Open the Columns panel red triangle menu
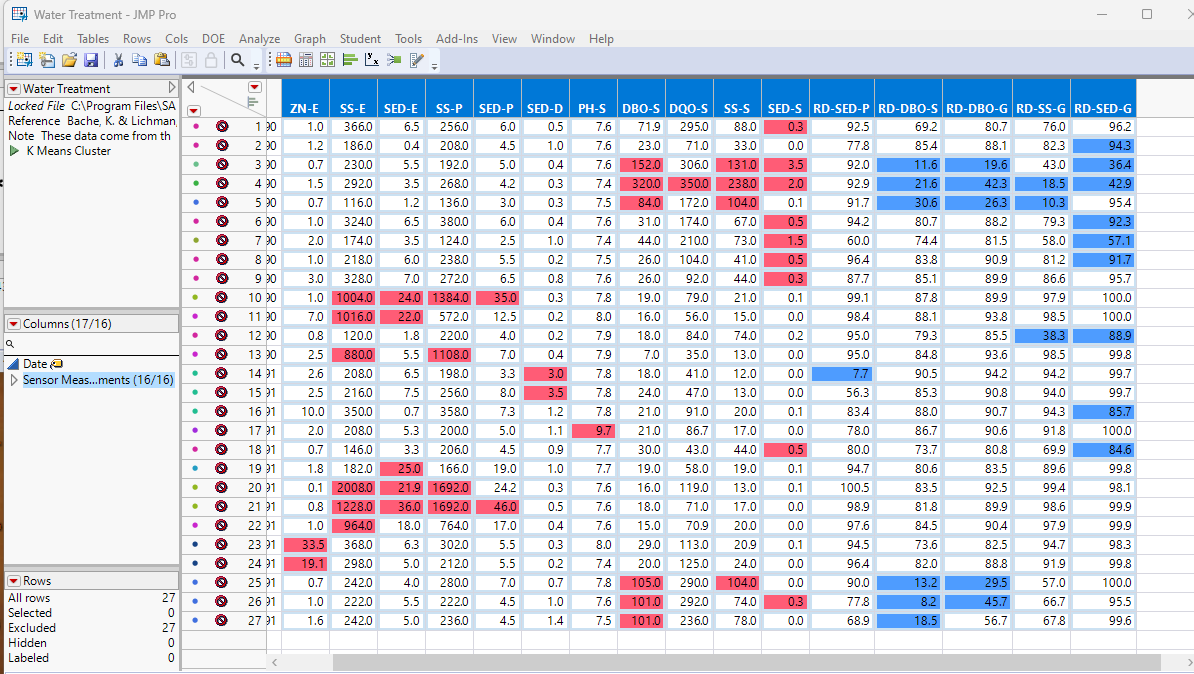1194x674 pixels. coord(14,324)
